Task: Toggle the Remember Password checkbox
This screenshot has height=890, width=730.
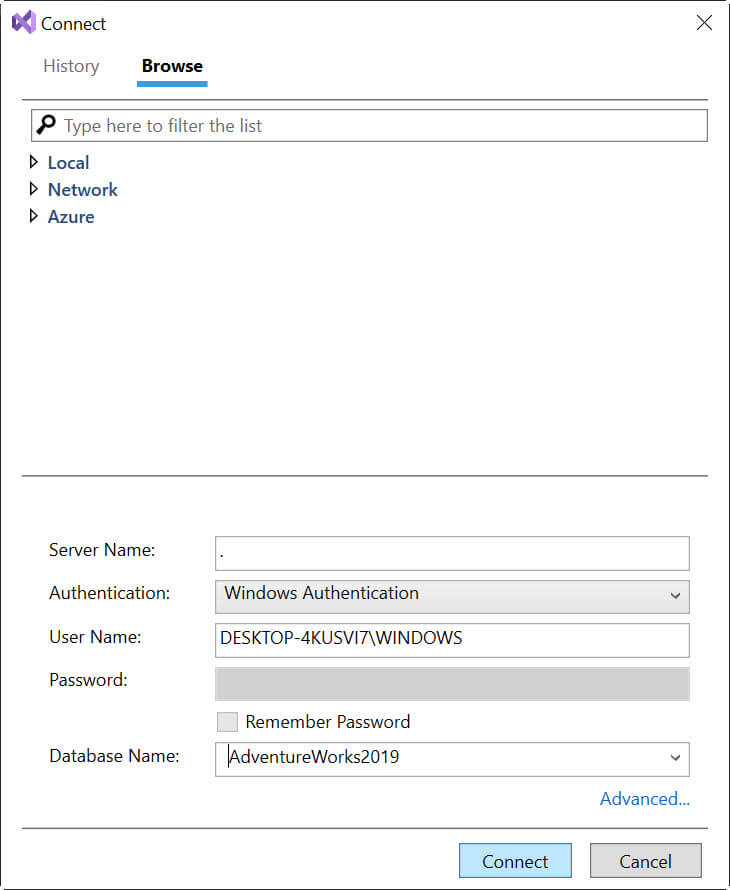Action: pos(227,722)
